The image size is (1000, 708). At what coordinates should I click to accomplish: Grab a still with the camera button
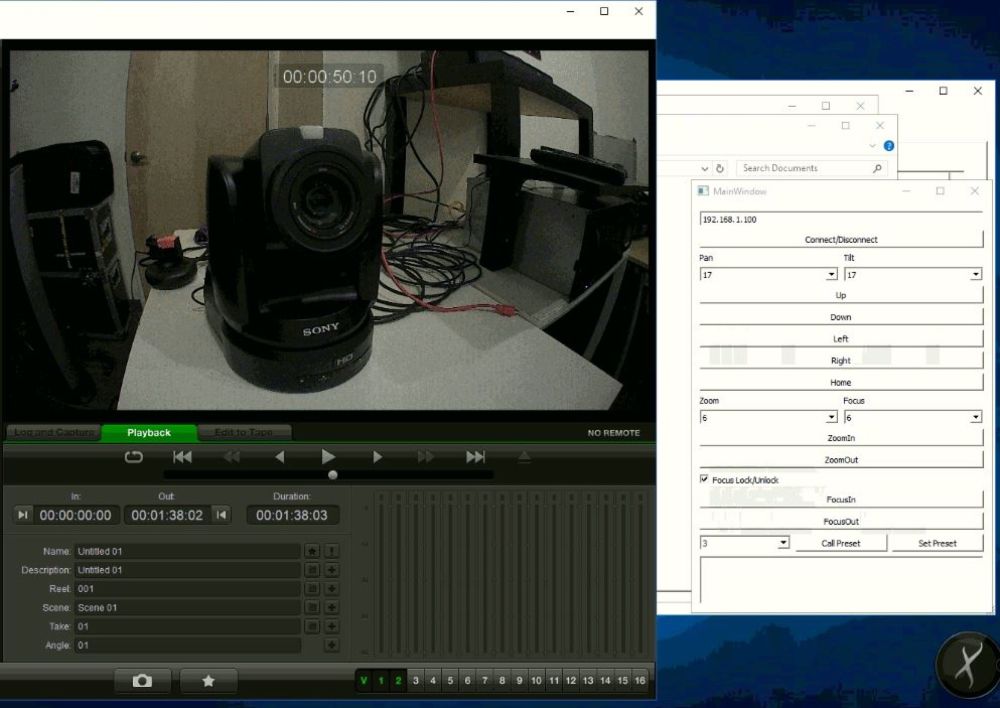142,681
